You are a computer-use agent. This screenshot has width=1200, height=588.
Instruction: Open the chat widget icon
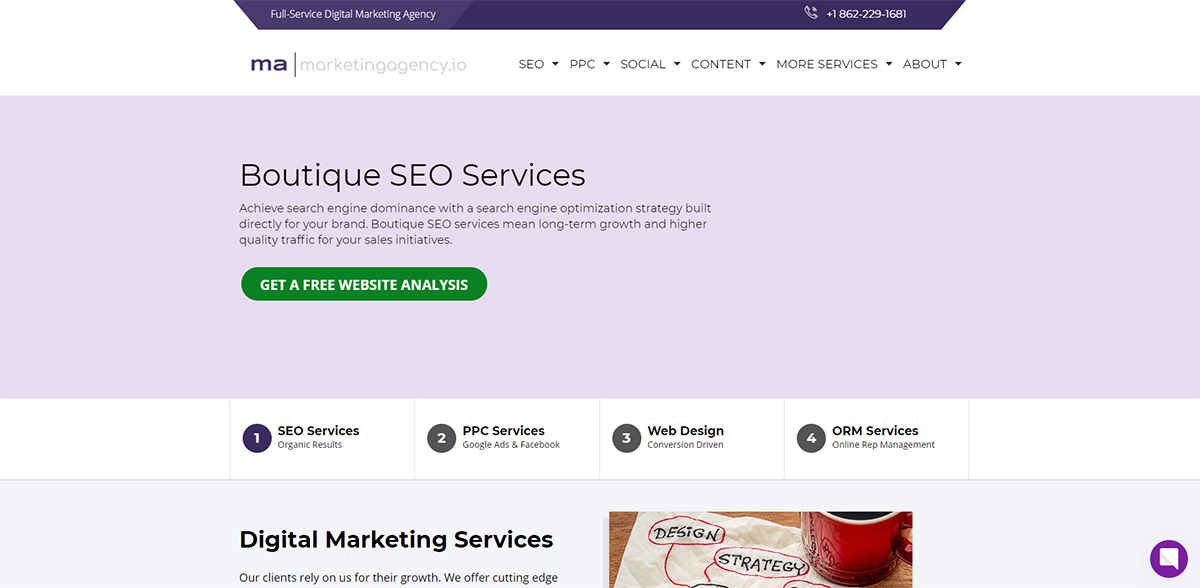1169,557
